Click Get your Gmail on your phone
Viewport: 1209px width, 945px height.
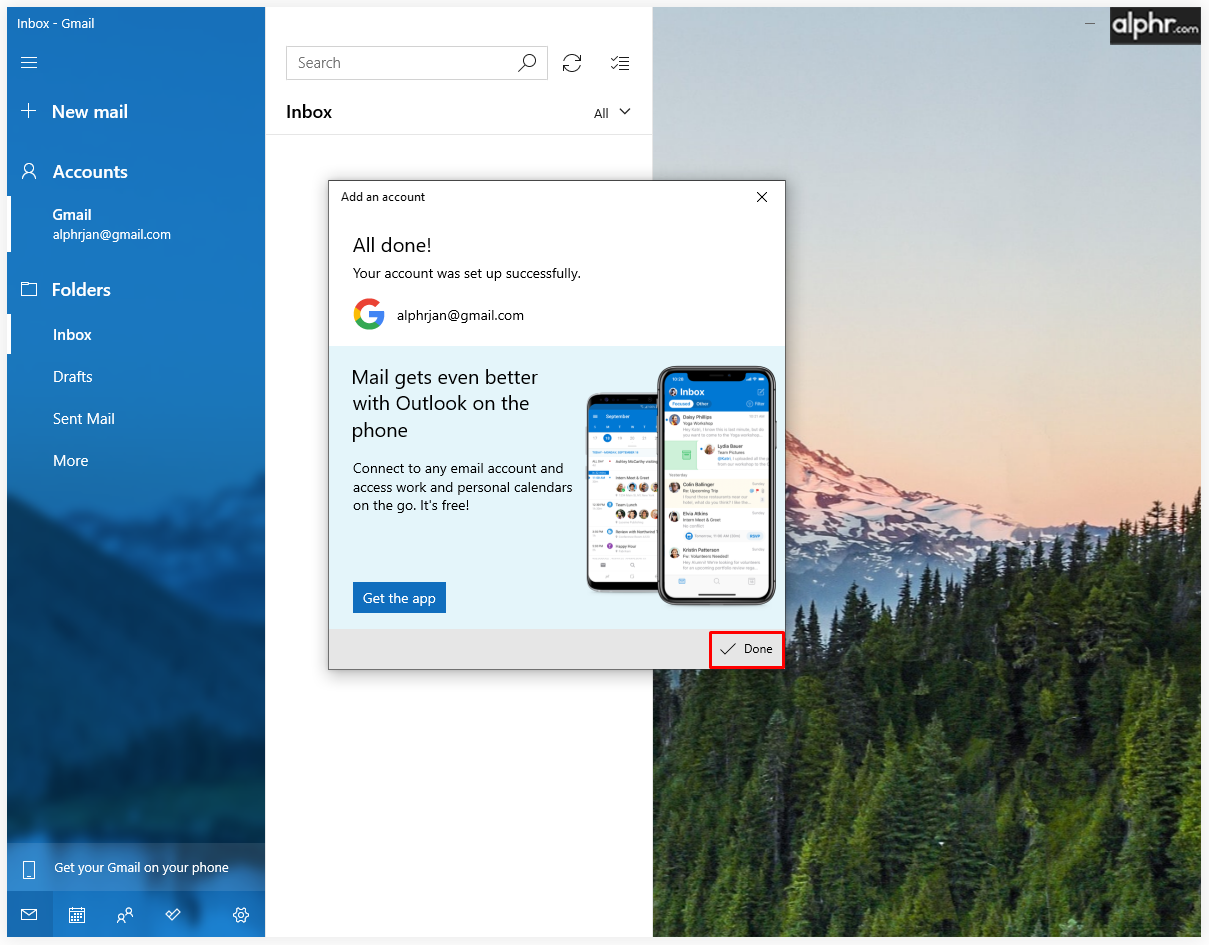pyautogui.click(x=136, y=868)
